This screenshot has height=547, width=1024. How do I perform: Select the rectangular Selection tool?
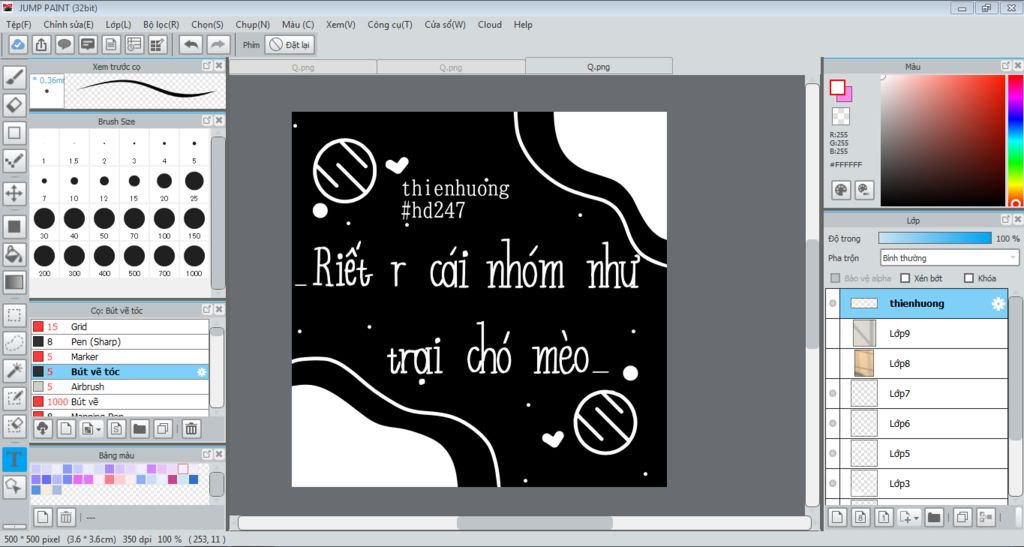pos(14,315)
